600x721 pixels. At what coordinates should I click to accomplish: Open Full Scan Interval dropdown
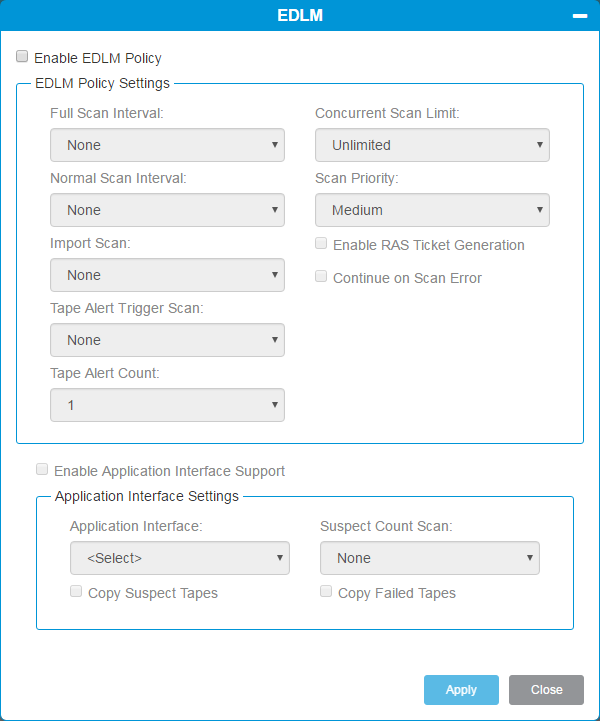coord(167,145)
